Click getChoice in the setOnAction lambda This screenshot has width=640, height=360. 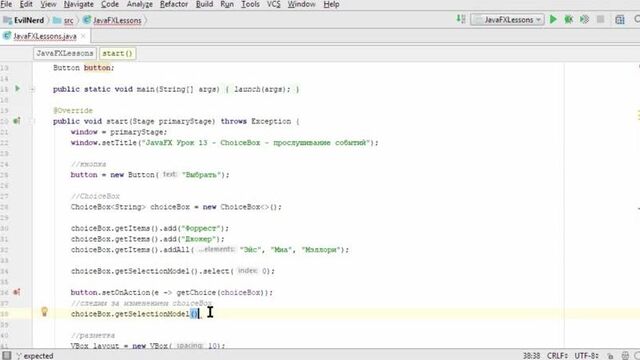196,293
